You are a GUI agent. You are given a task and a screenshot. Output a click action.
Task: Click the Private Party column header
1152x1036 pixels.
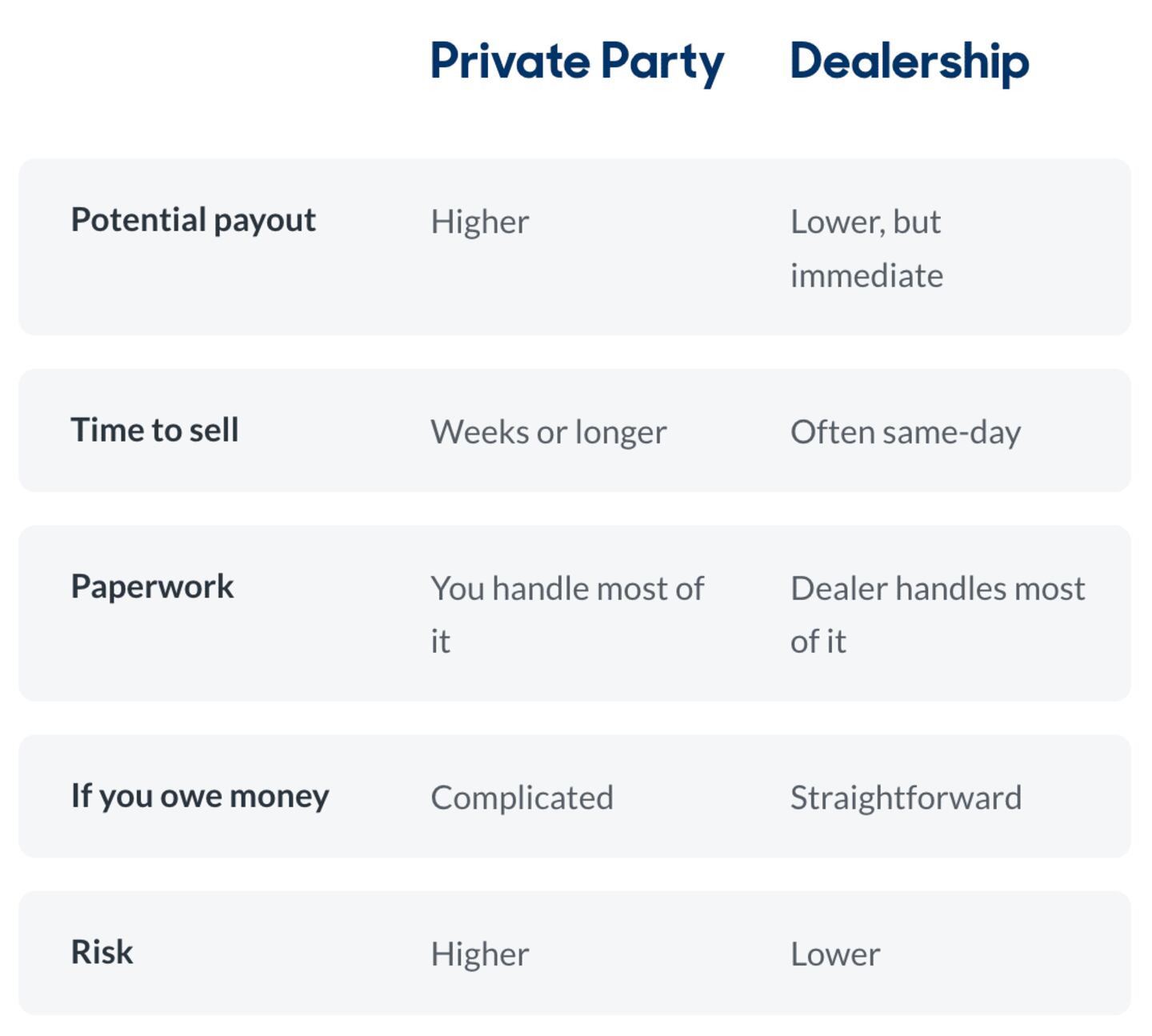pyautogui.click(x=577, y=62)
